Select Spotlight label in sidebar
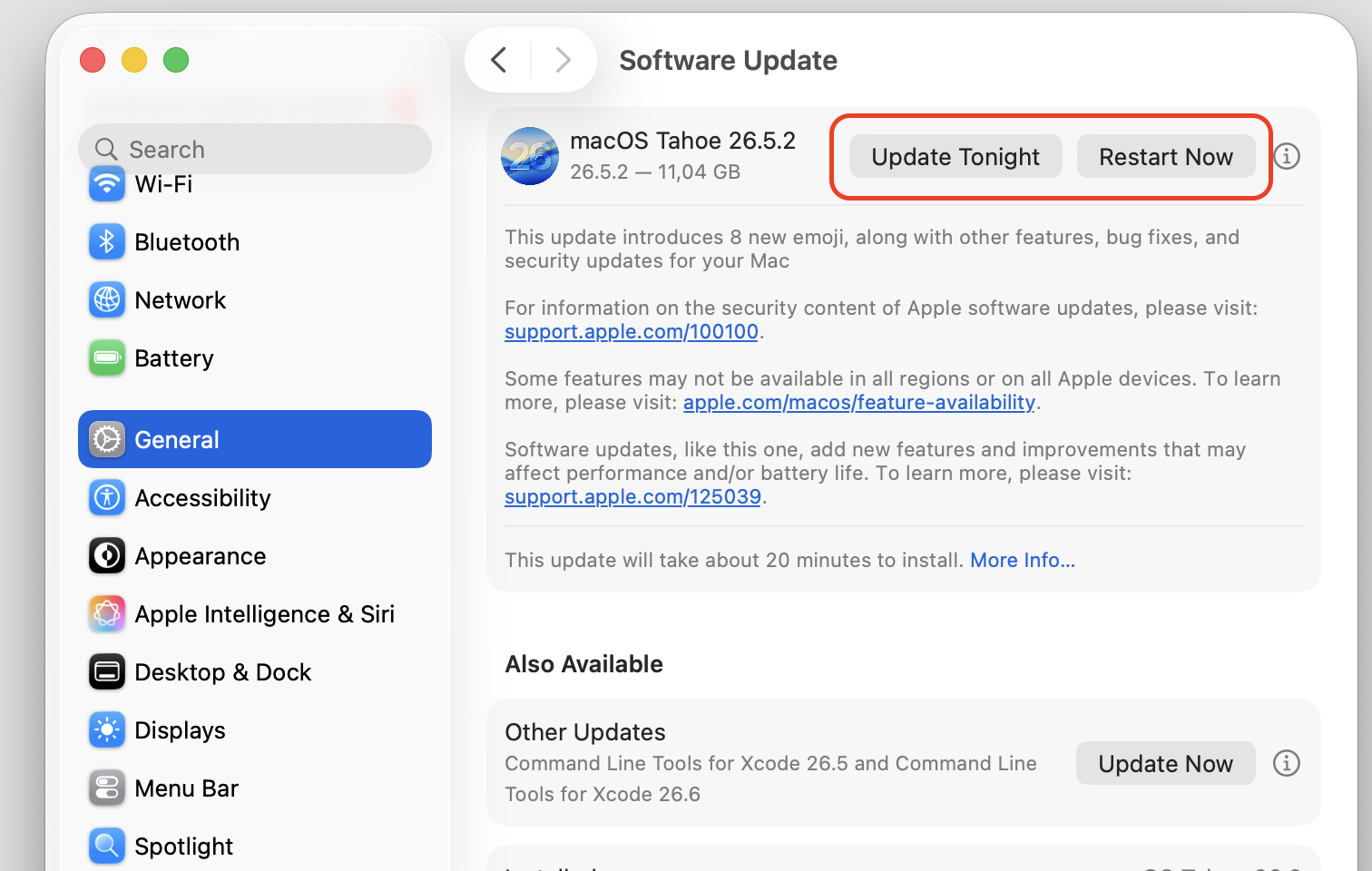 (x=183, y=847)
